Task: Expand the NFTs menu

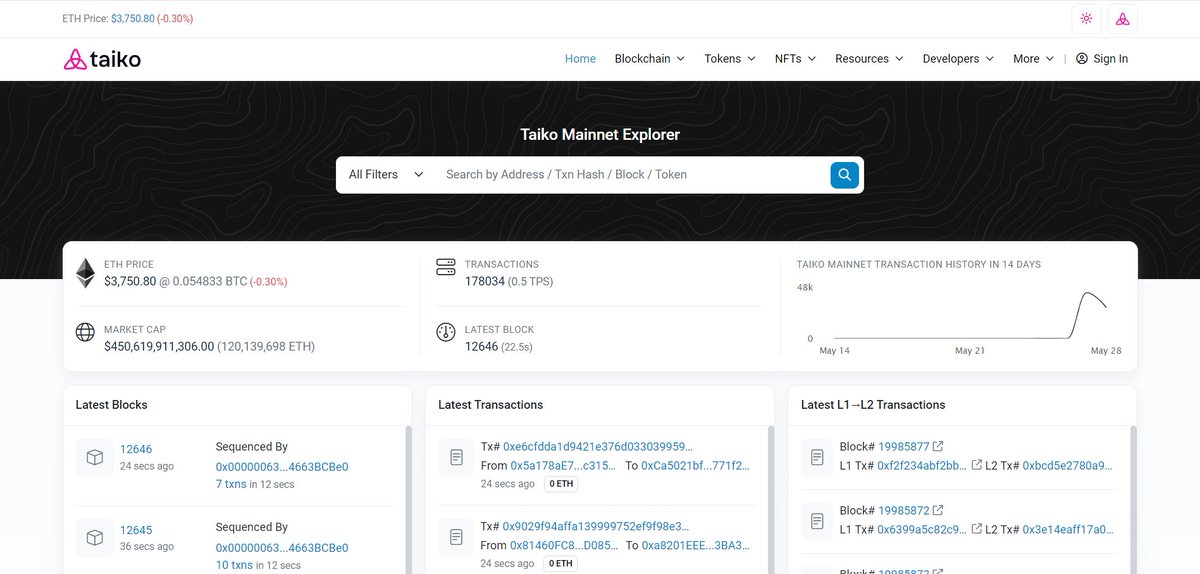Action: point(795,59)
